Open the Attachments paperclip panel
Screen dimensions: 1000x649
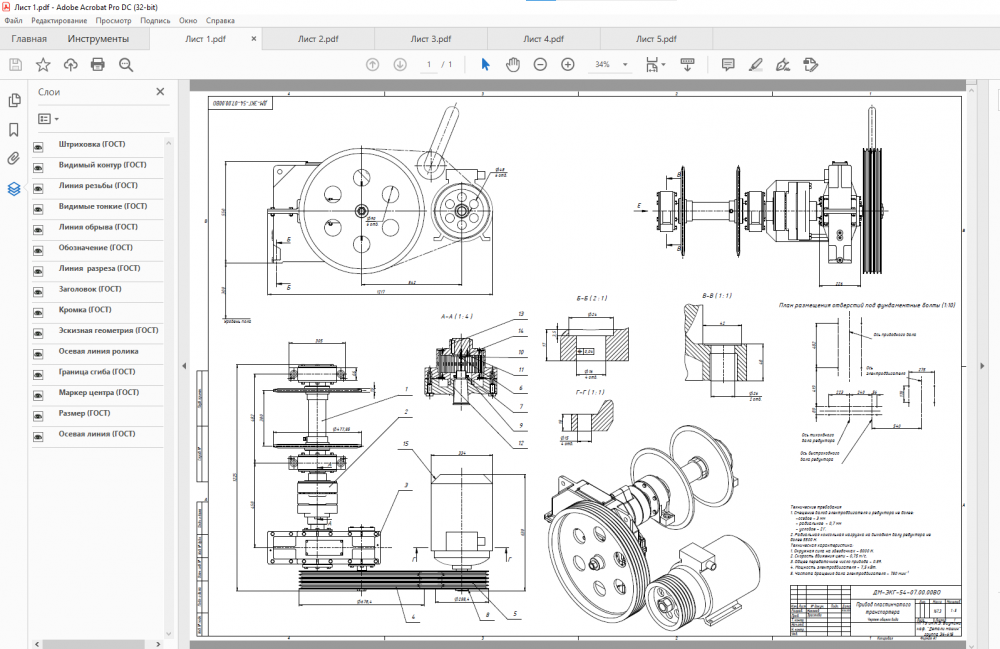[x=14, y=158]
